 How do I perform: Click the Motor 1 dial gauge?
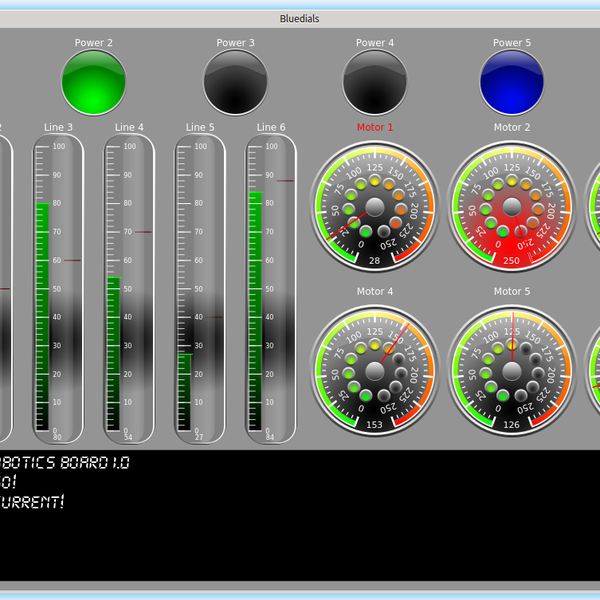pyautogui.click(x=375, y=206)
